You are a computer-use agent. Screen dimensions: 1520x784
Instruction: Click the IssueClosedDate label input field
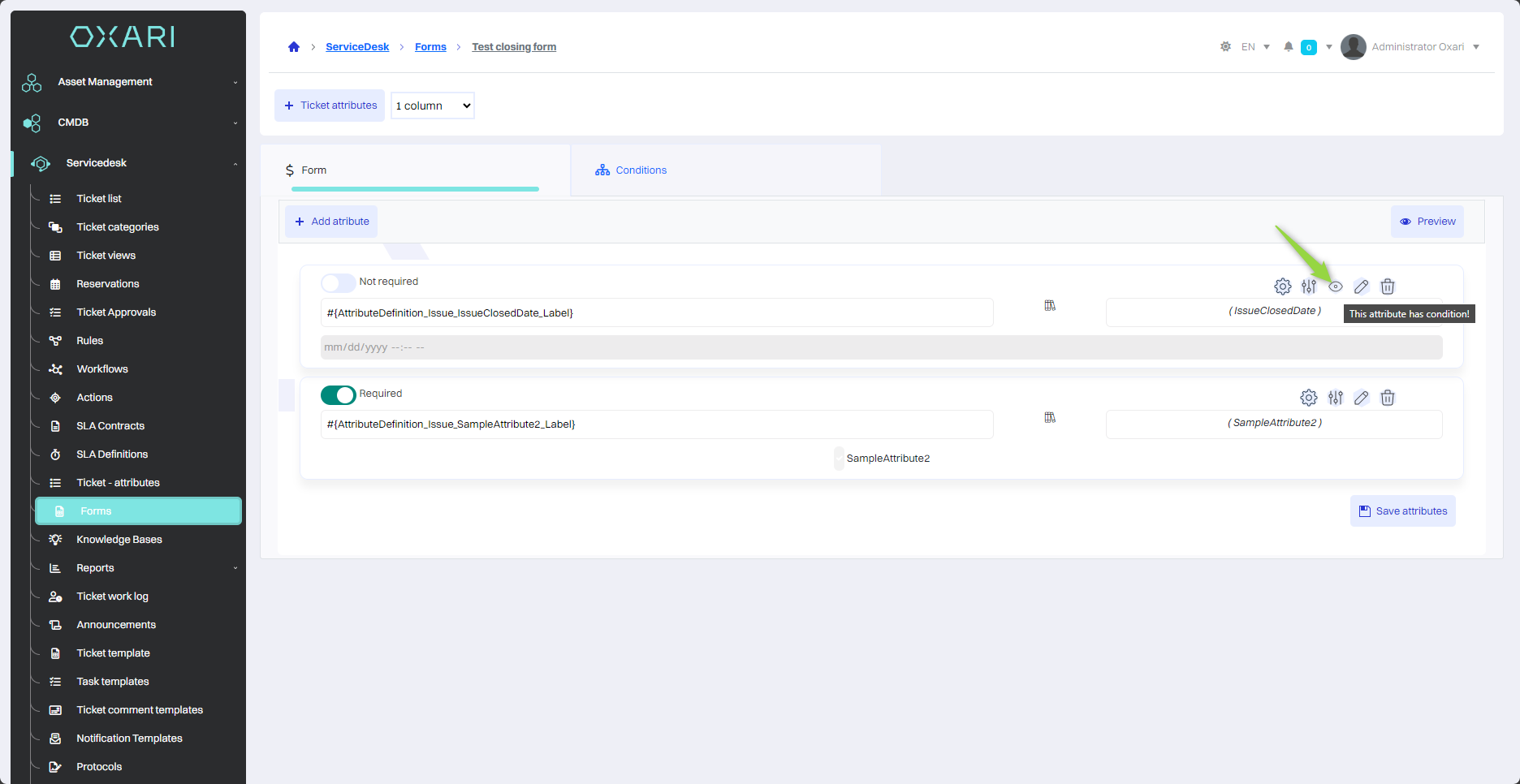(x=656, y=313)
